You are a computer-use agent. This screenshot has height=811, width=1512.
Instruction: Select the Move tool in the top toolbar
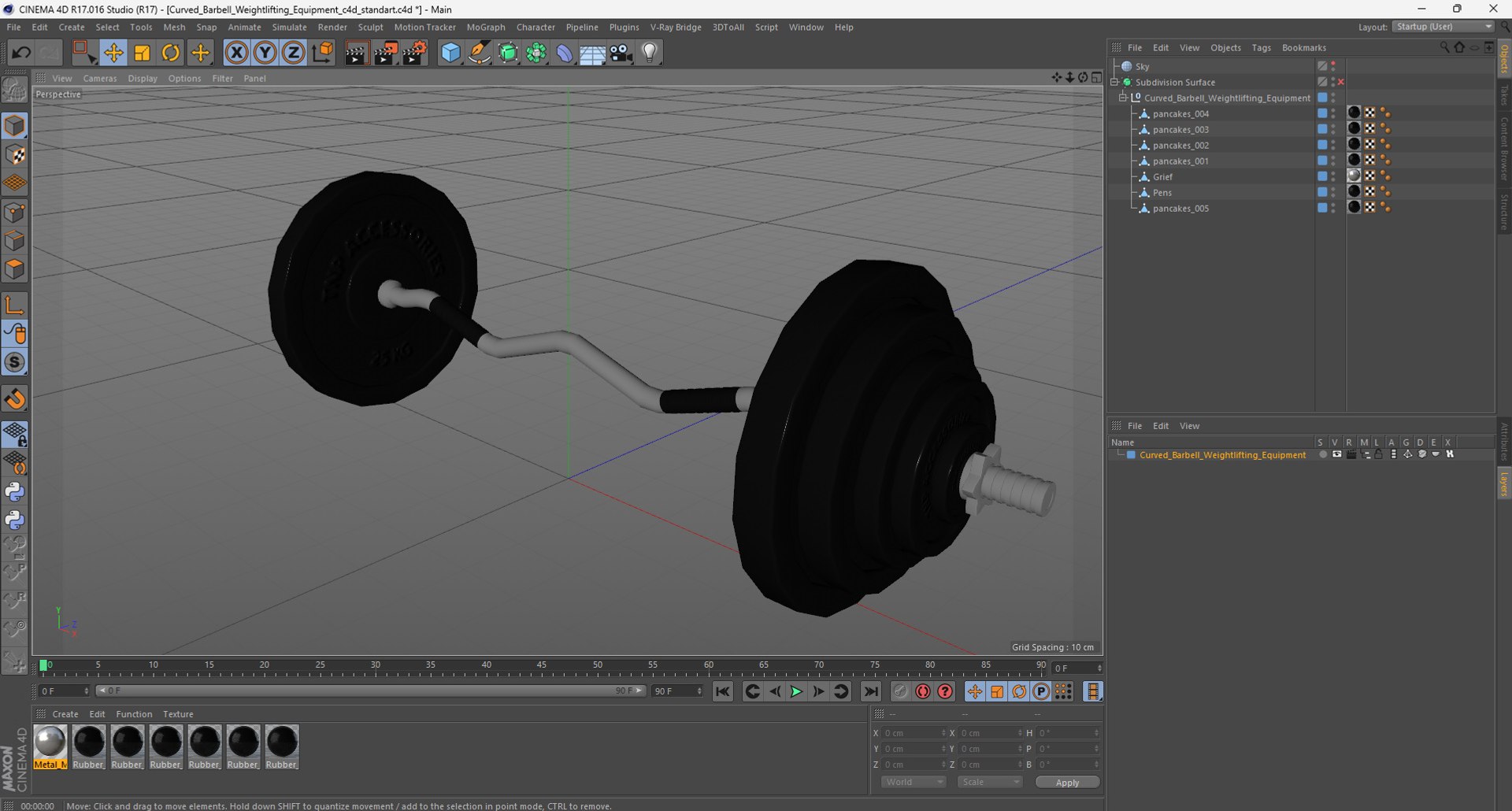click(113, 53)
